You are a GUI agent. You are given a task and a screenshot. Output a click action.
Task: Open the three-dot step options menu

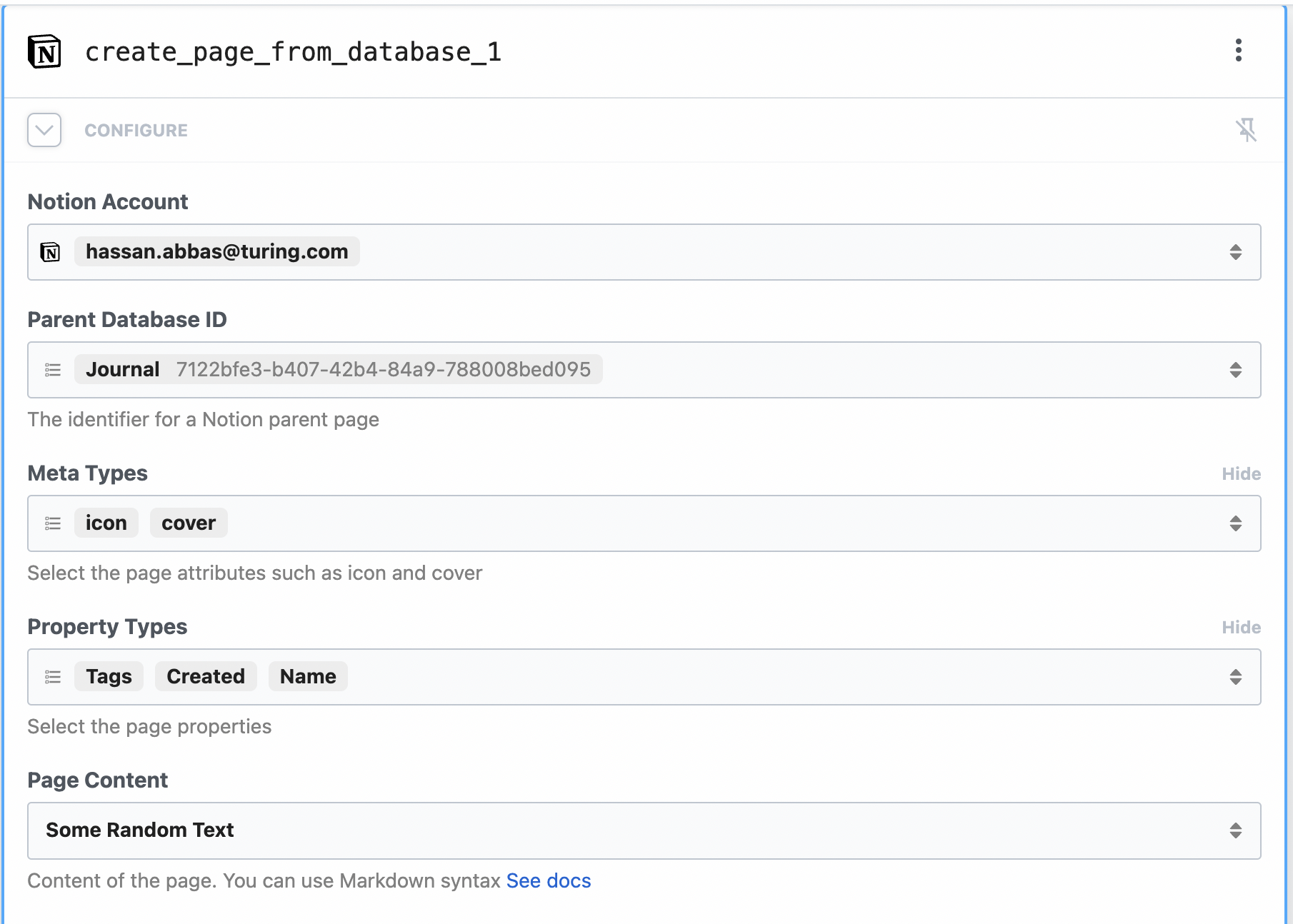(x=1238, y=51)
